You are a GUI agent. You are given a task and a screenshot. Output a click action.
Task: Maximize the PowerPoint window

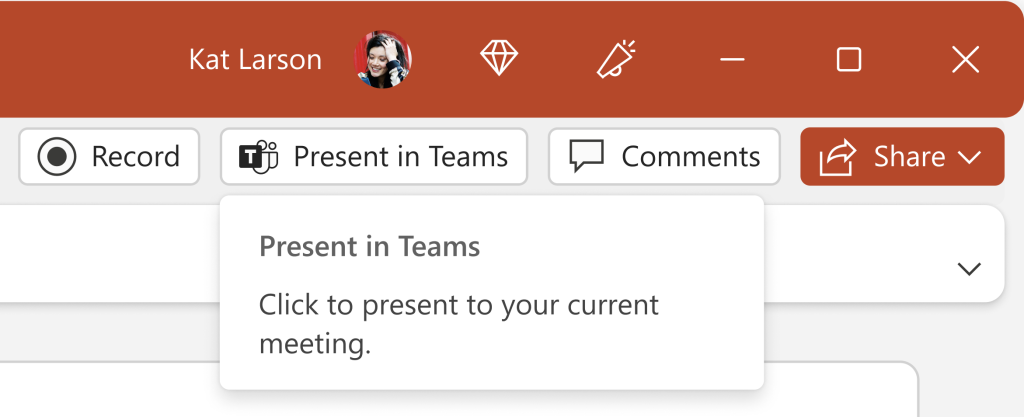pyautogui.click(x=848, y=60)
